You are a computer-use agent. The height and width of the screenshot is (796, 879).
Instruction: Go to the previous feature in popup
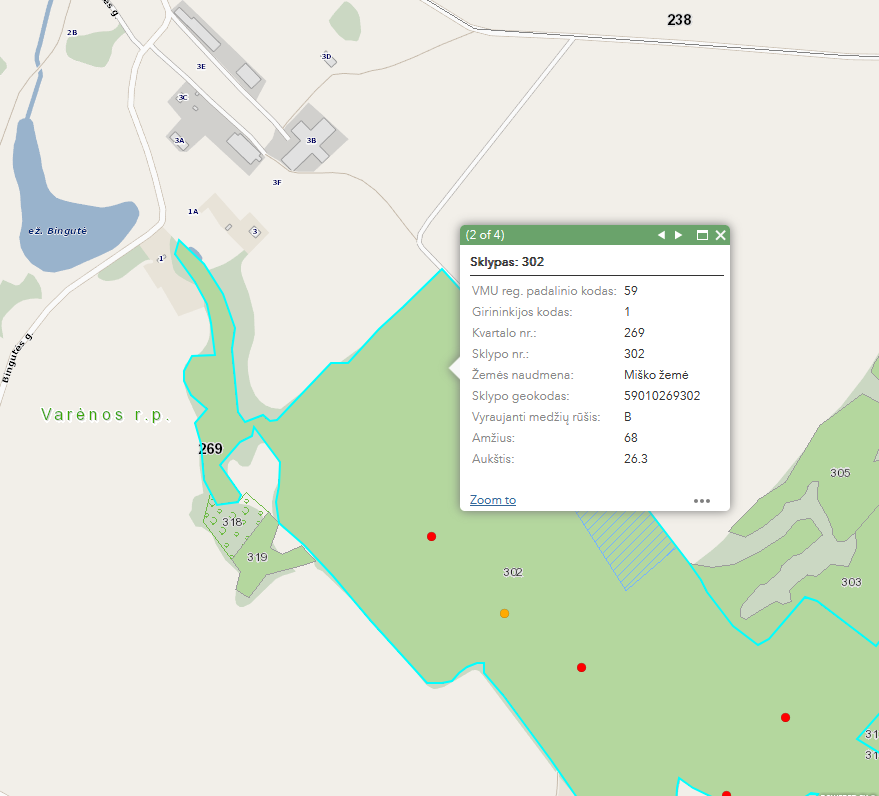tap(660, 235)
